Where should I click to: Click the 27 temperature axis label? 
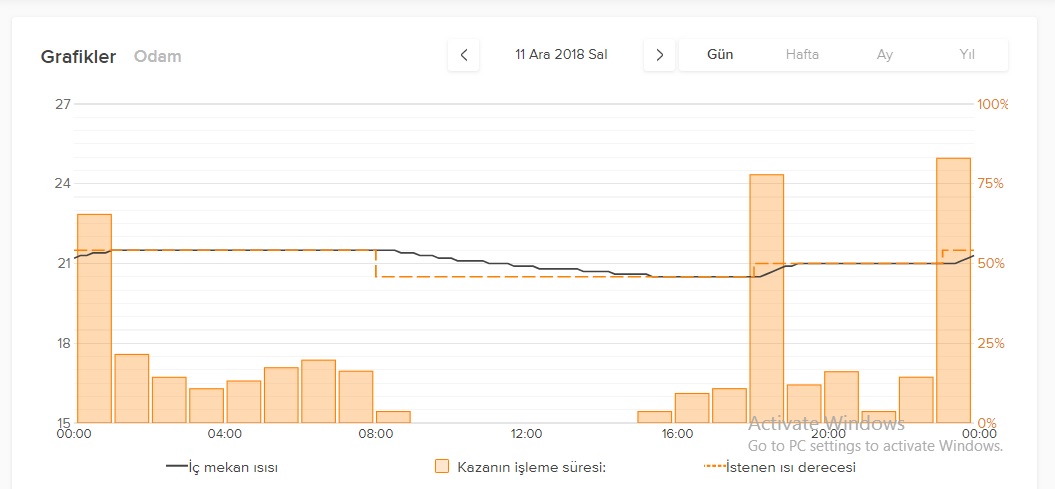pos(63,104)
